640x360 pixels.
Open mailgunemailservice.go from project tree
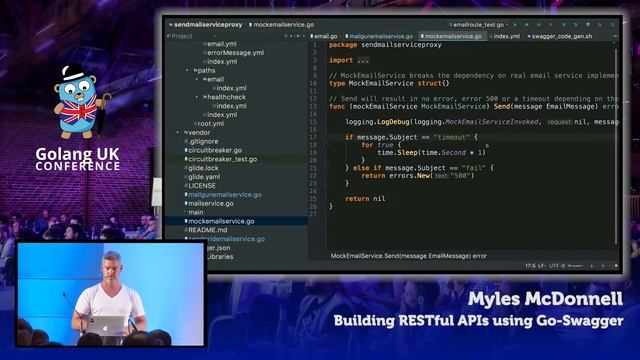click(223, 195)
